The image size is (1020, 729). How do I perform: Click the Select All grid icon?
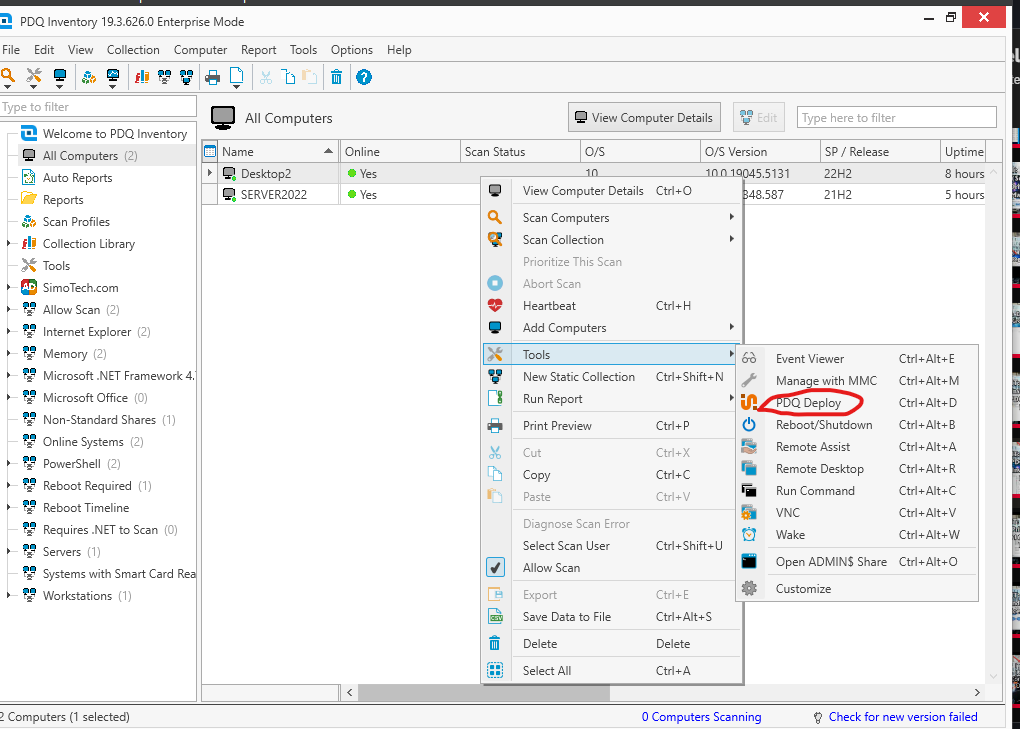coord(495,670)
